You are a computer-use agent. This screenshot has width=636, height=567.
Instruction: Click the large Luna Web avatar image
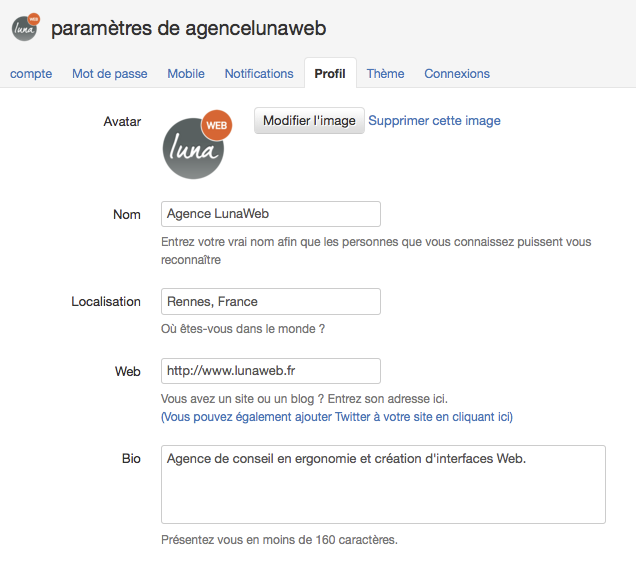click(x=197, y=144)
